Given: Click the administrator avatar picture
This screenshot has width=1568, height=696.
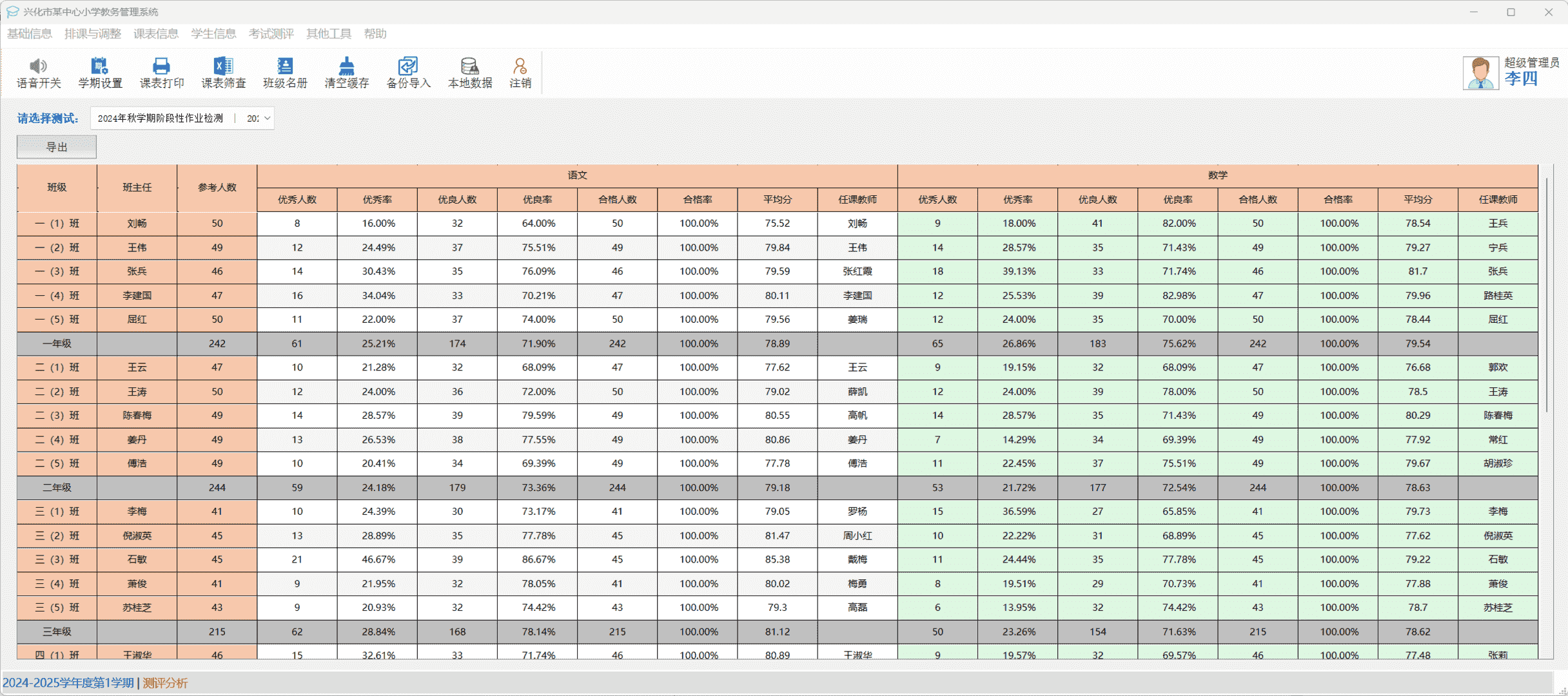Looking at the screenshot, I should coord(1480,72).
